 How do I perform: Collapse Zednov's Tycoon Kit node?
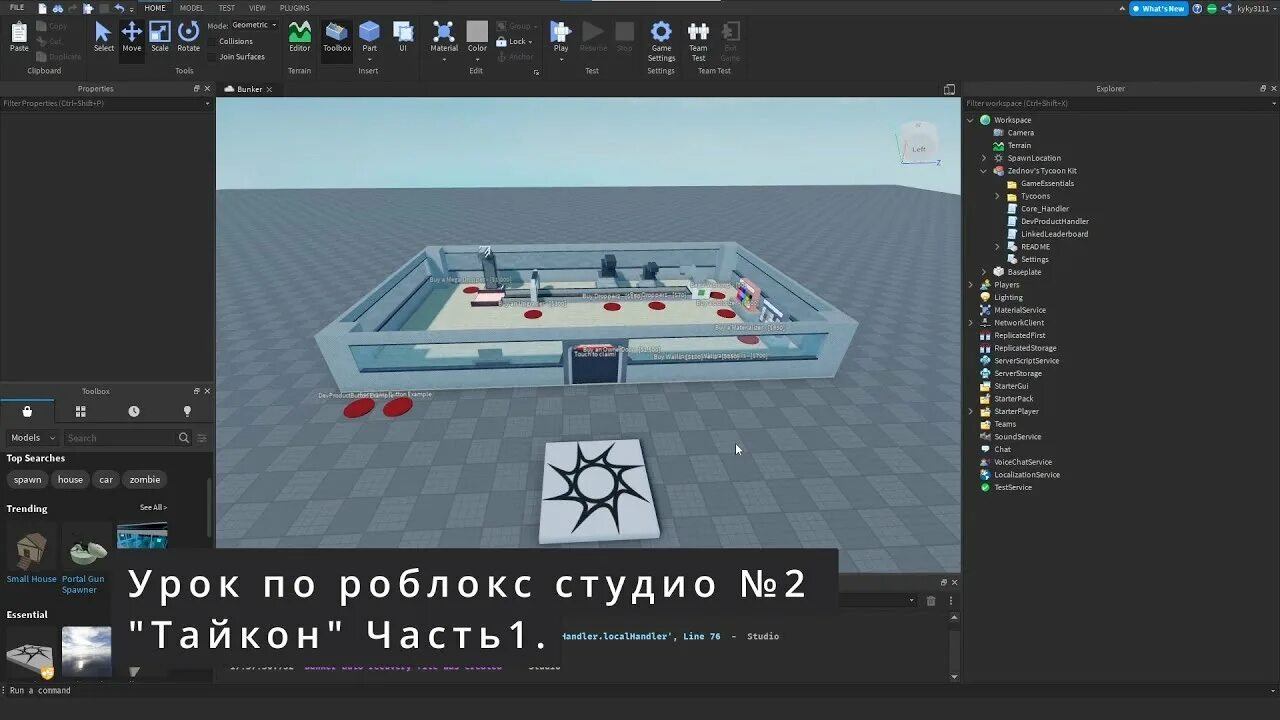pos(983,171)
